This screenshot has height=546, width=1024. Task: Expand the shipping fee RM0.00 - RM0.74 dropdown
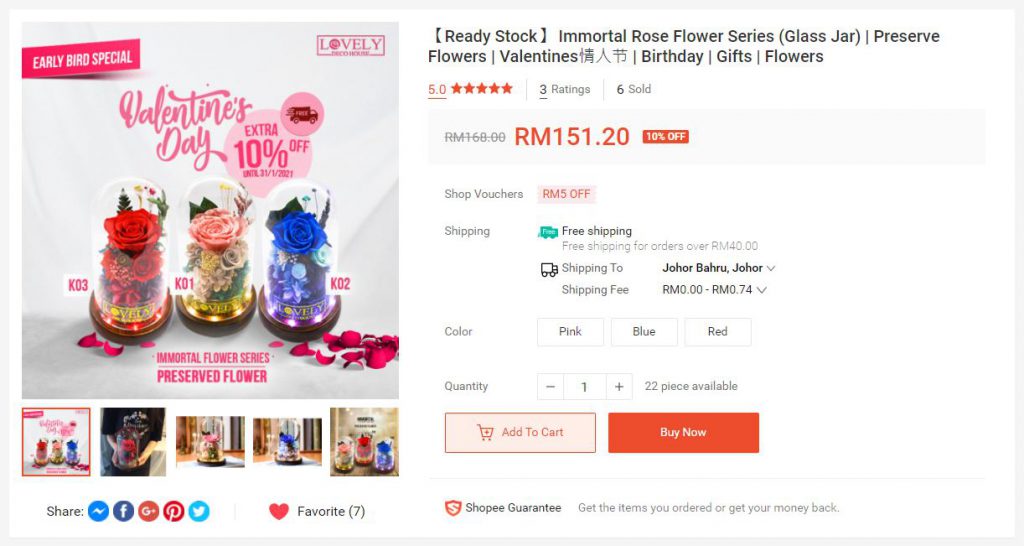click(714, 289)
